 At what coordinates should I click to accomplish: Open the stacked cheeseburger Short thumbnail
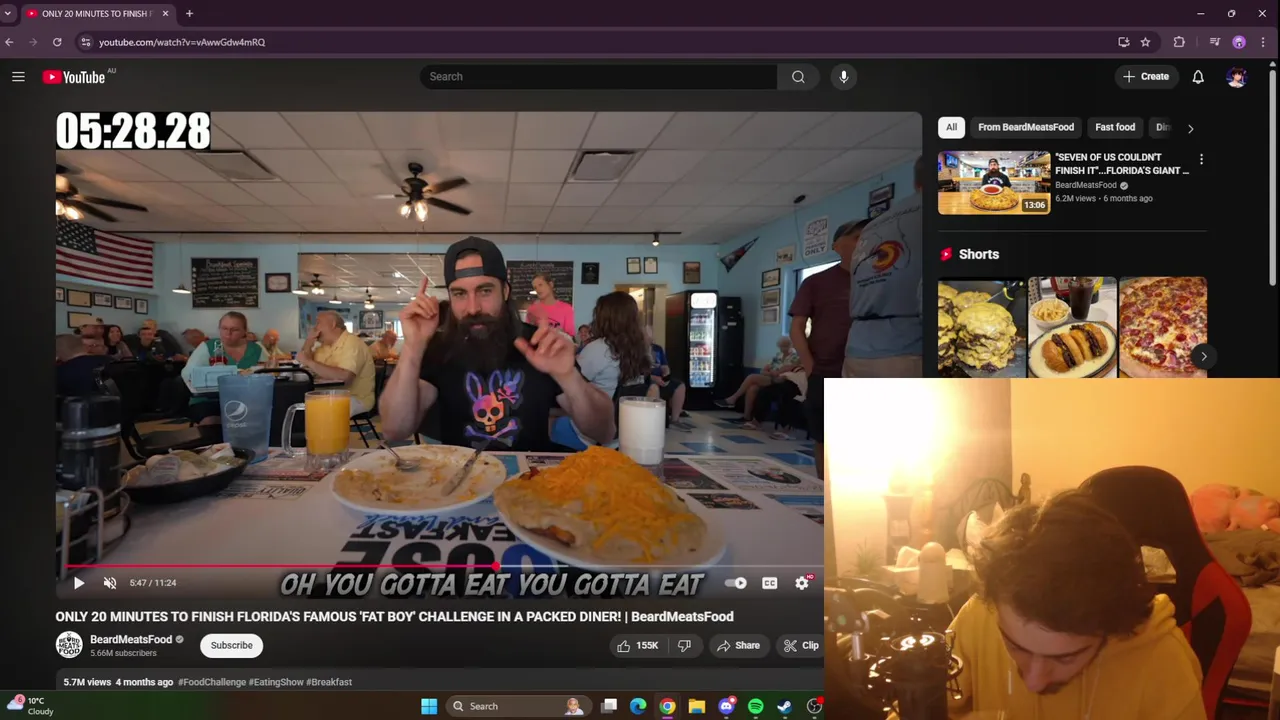982,327
